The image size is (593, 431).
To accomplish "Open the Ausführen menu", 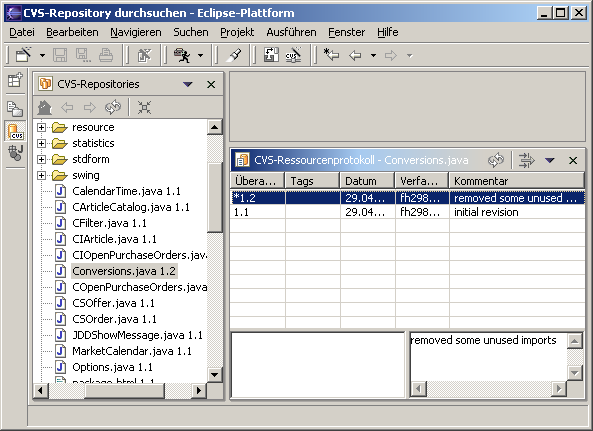I will pos(291,32).
